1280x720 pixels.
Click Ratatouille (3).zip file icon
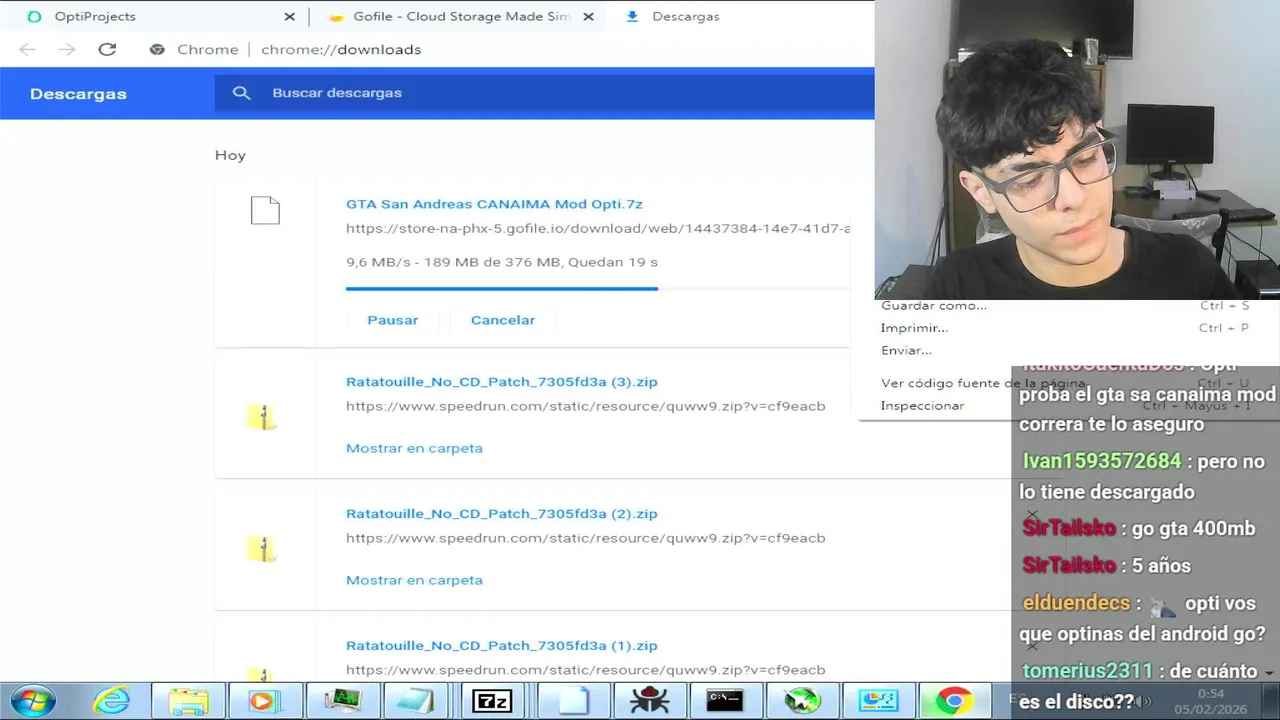pos(262,416)
